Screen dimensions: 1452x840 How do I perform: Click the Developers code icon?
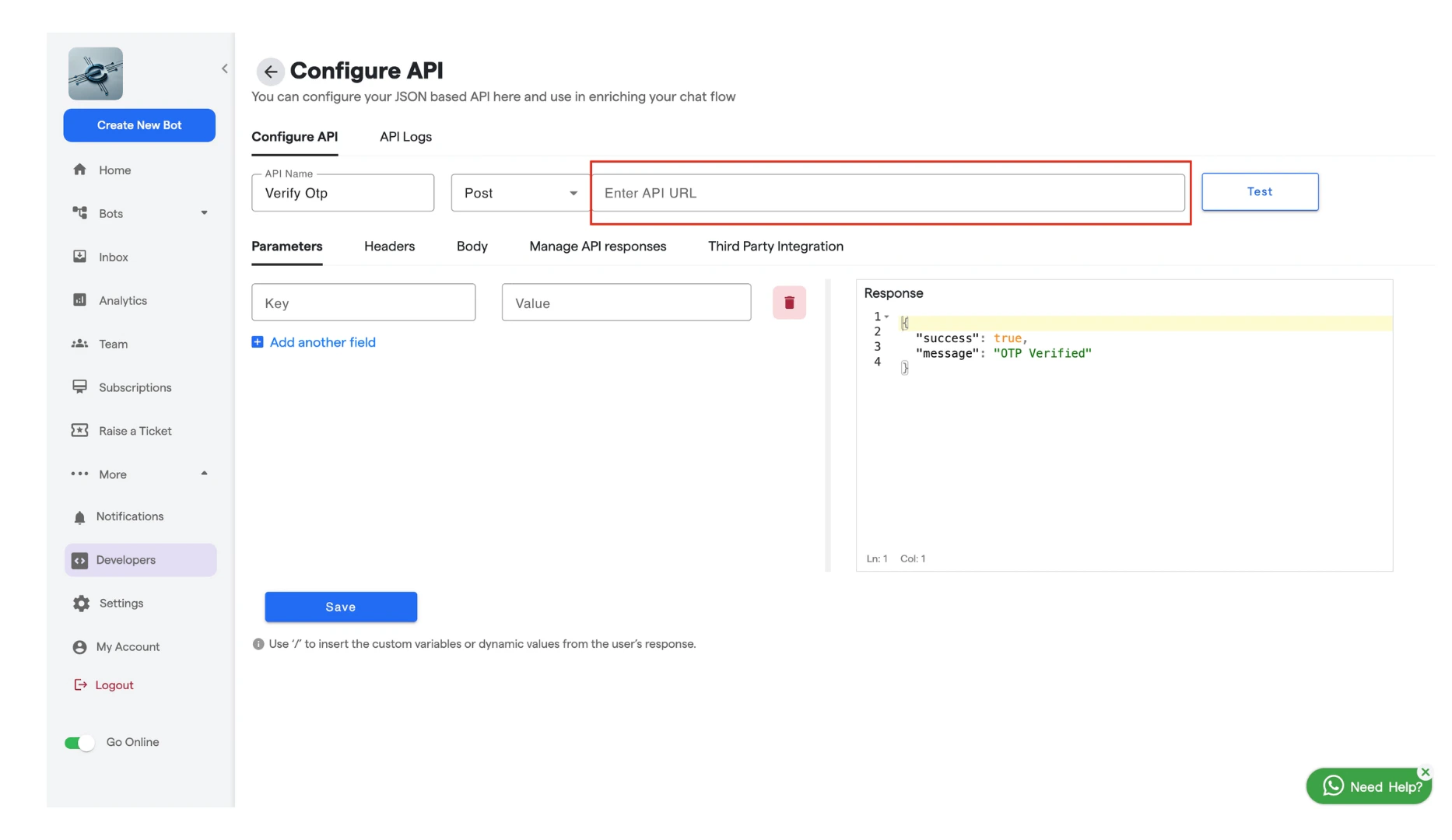tap(79, 561)
